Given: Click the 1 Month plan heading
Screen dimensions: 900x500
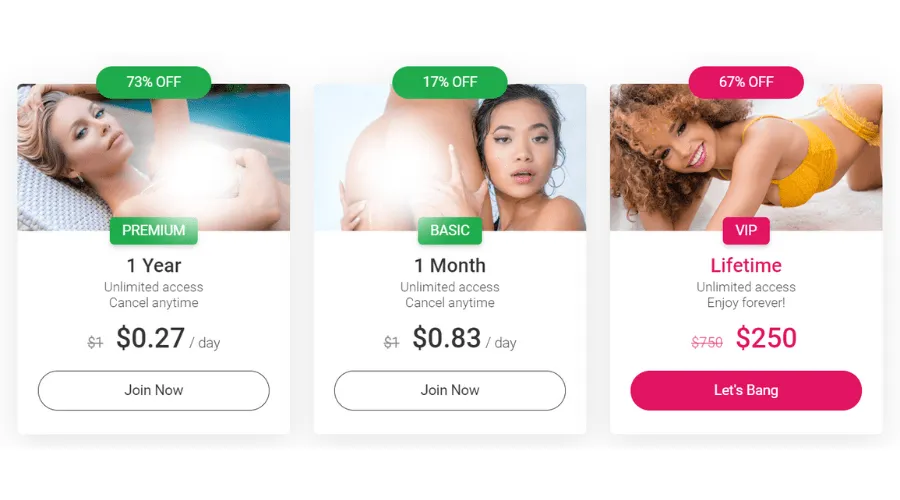Looking at the screenshot, I should [x=449, y=266].
